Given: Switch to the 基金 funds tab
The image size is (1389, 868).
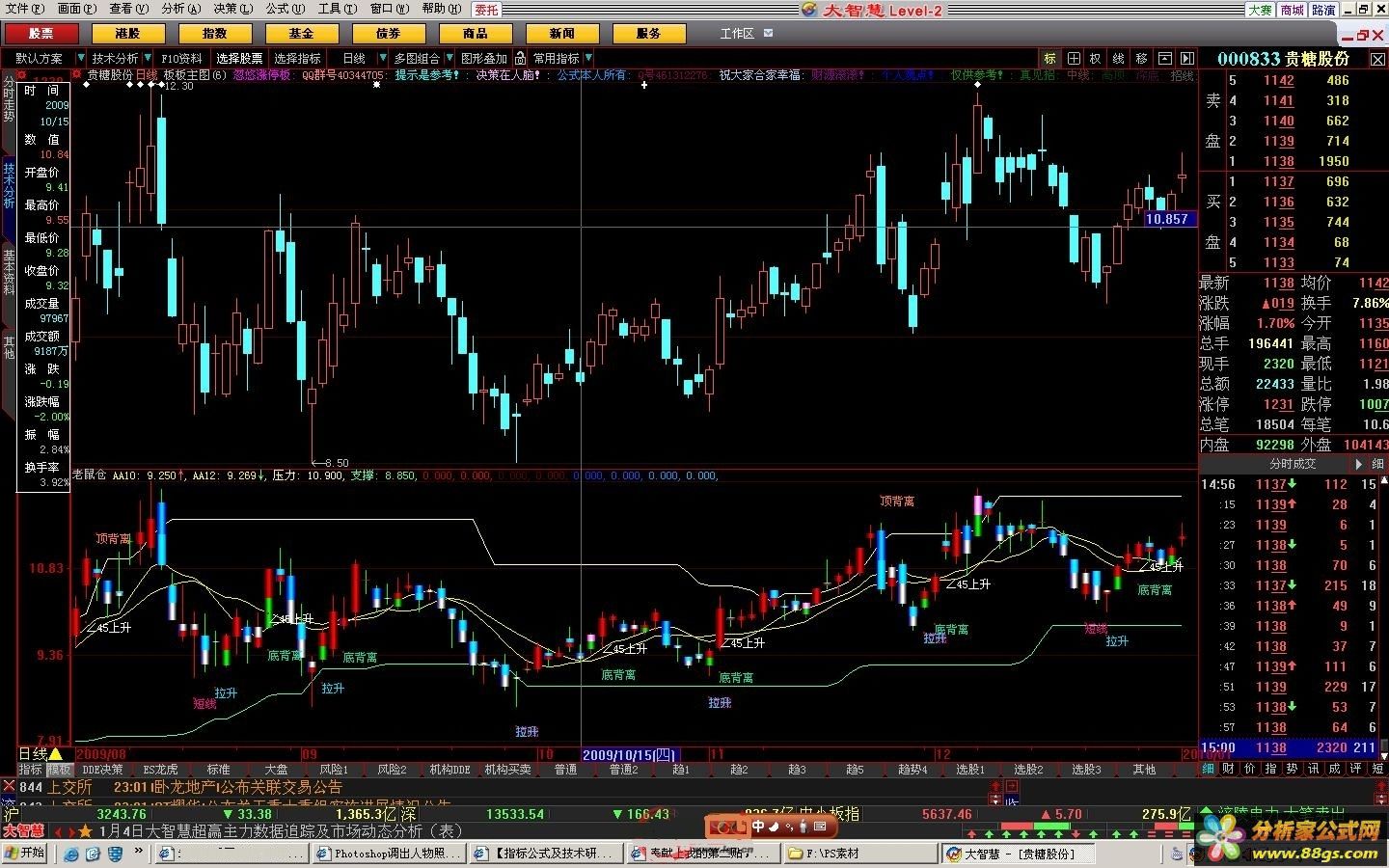Looking at the screenshot, I should pyautogui.click(x=301, y=33).
